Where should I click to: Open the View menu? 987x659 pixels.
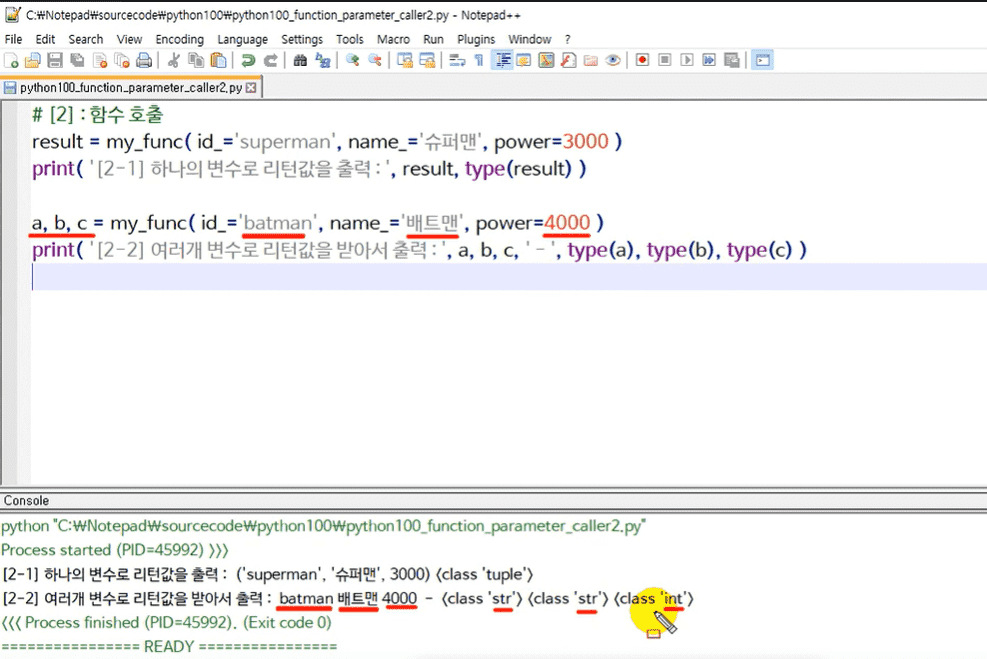pyautogui.click(x=129, y=39)
